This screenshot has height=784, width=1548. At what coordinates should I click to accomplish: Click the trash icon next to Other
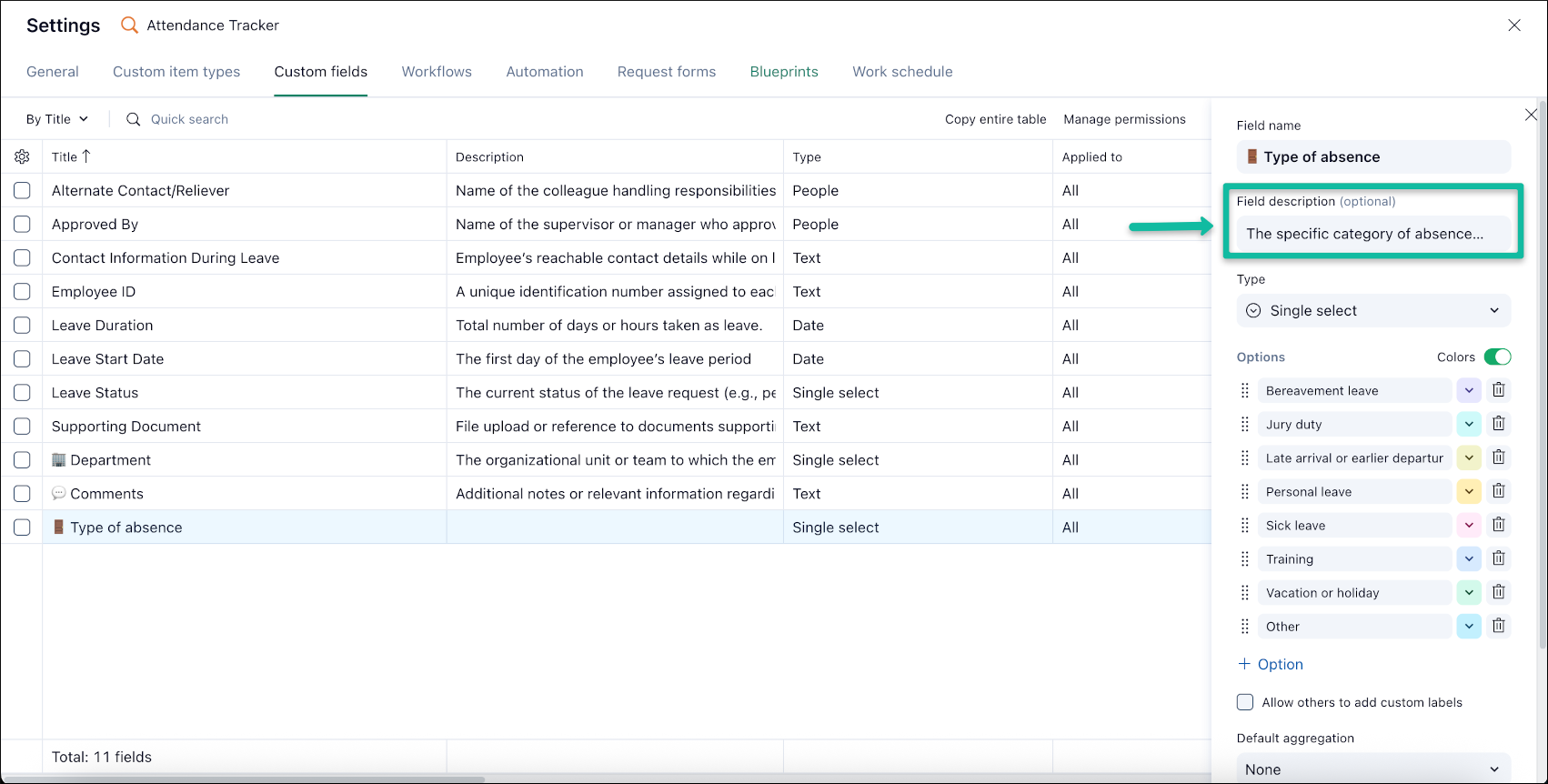(x=1498, y=626)
